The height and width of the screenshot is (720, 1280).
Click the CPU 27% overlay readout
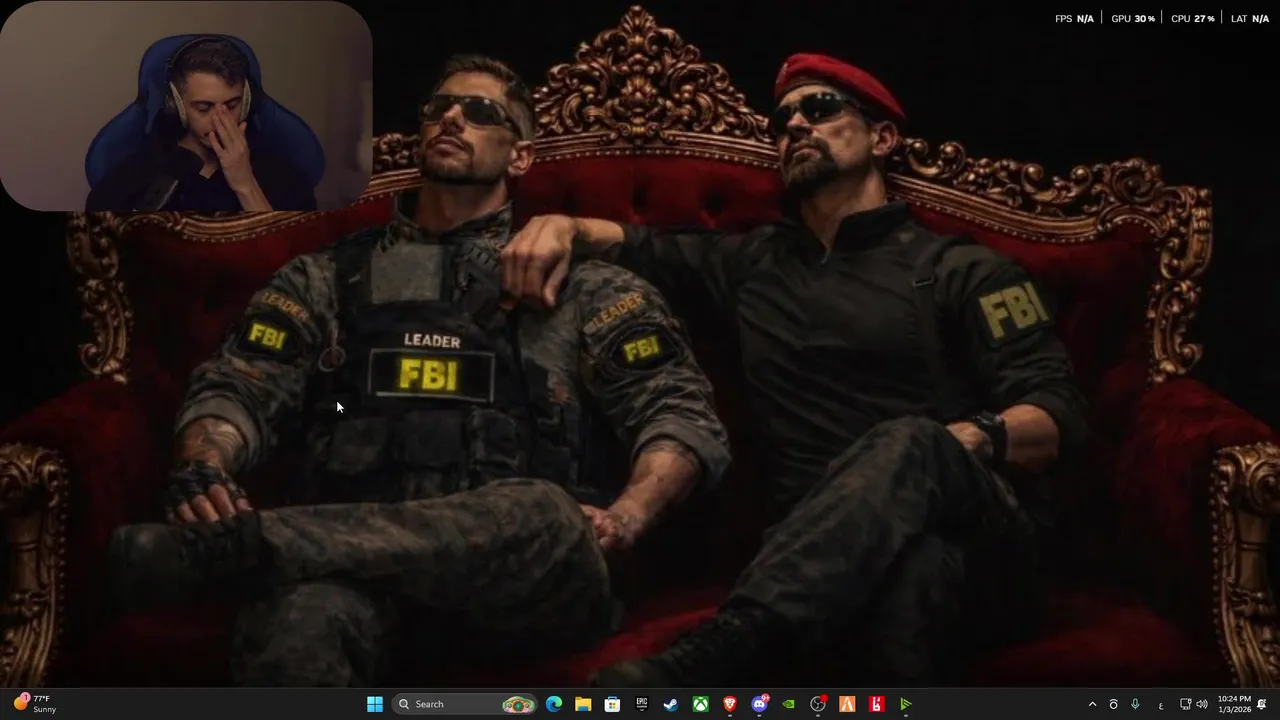[1193, 19]
